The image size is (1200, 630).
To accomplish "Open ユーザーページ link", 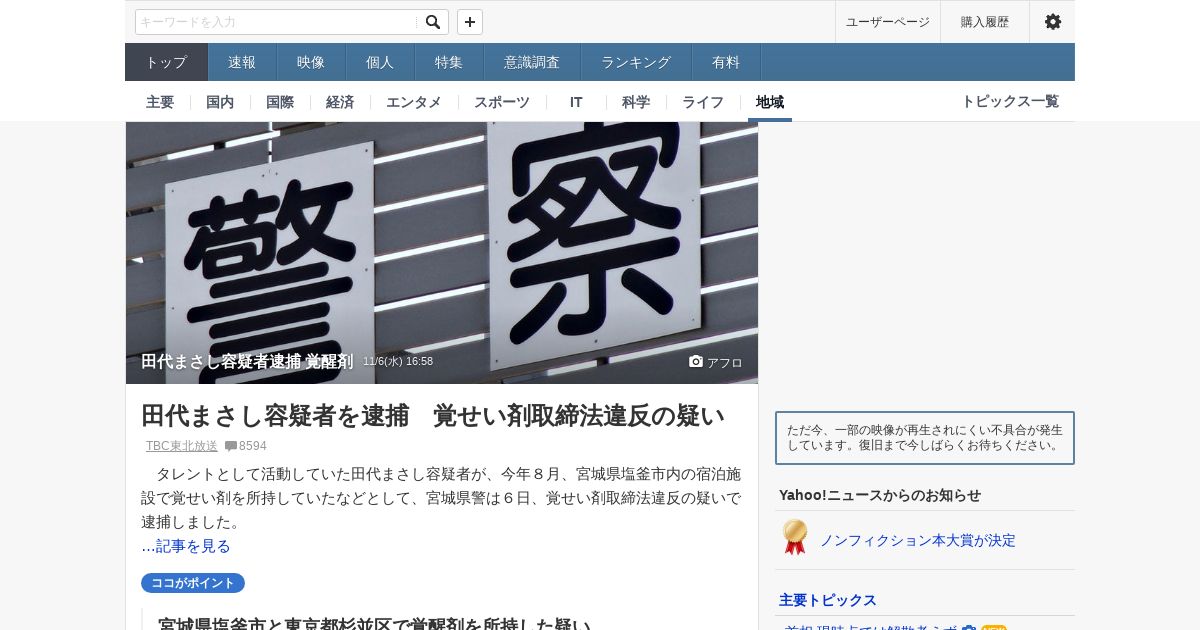I will tap(888, 22).
